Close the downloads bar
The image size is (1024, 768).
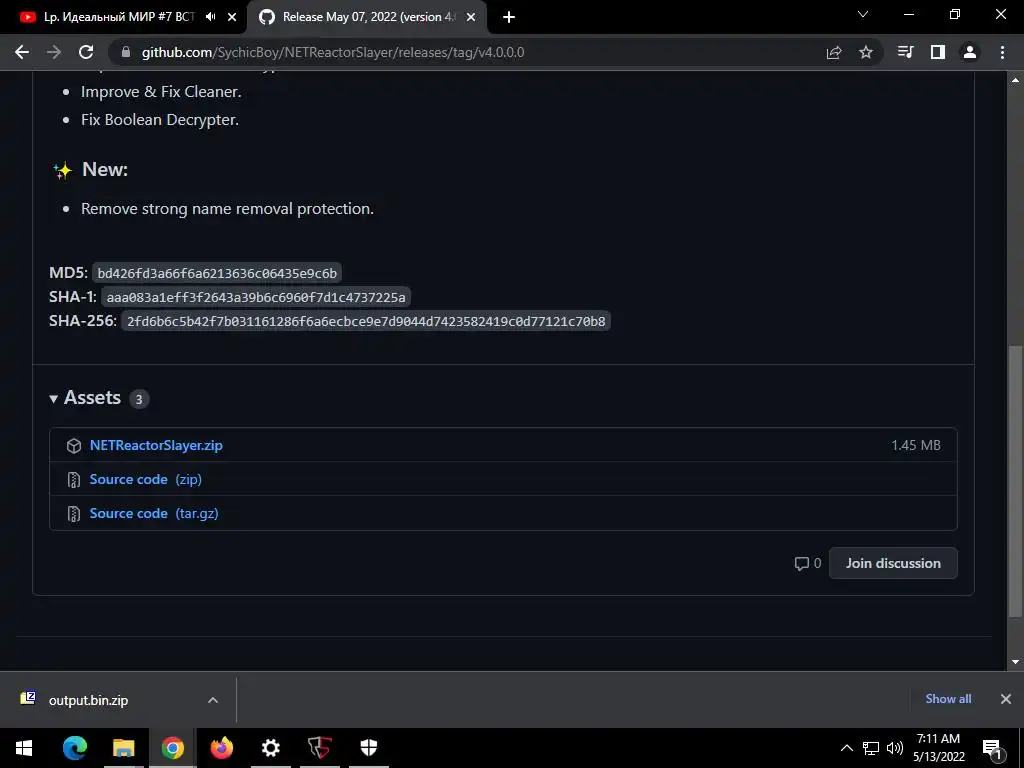pyautogui.click(x=1006, y=699)
